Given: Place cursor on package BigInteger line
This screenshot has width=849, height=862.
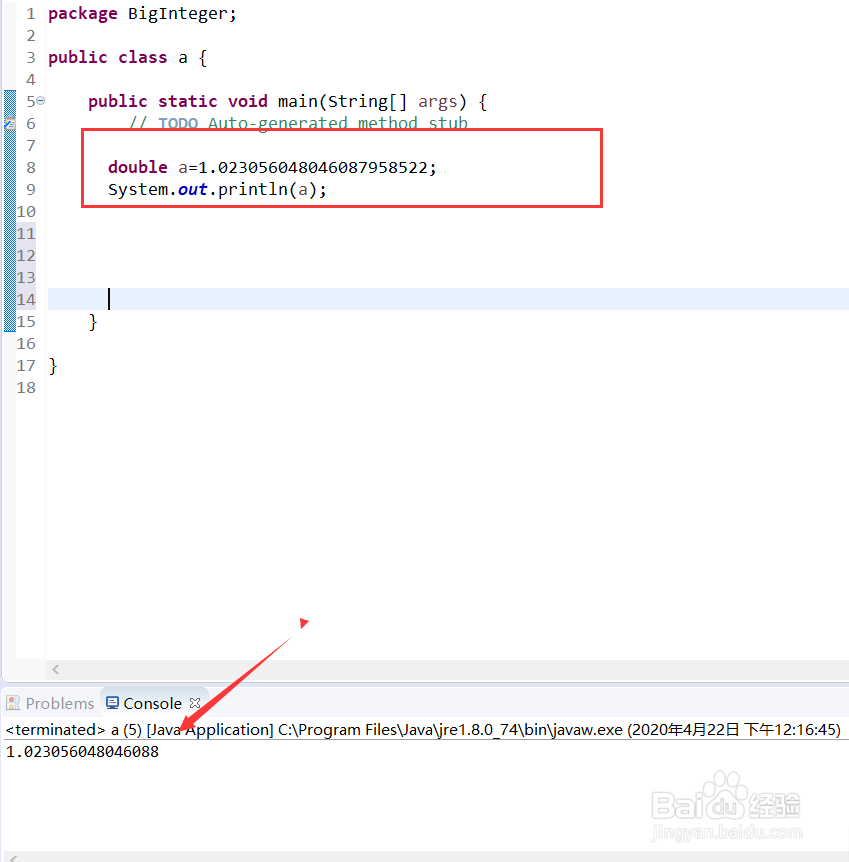Looking at the screenshot, I should tap(142, 13).
